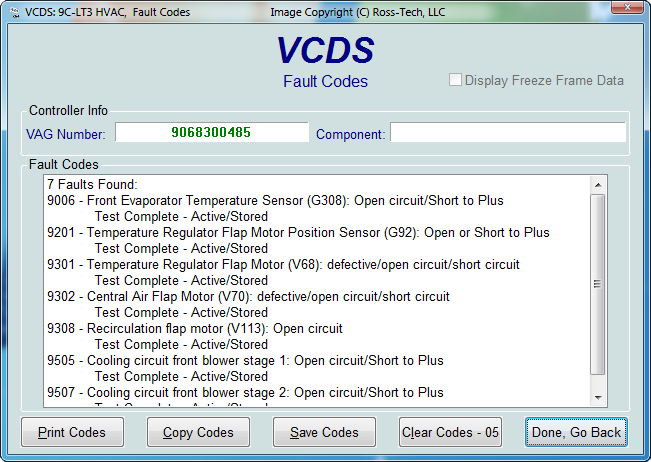
Task: Click the empty Component field
Action: (508, 132)
